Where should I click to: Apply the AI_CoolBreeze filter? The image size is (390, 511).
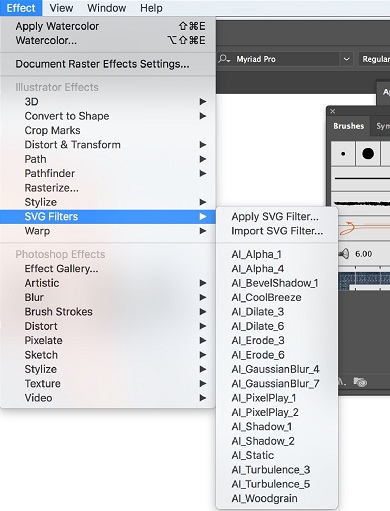click(x=277, y=297)
